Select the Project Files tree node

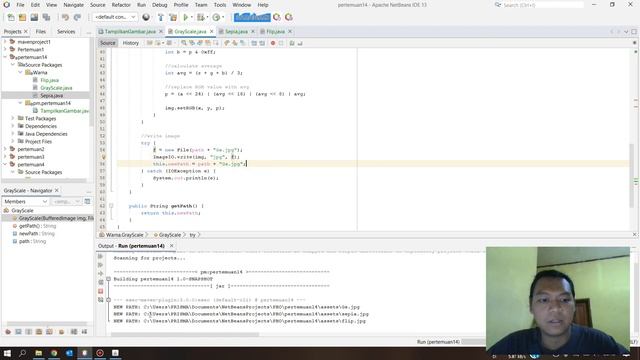tap(38, 142)
